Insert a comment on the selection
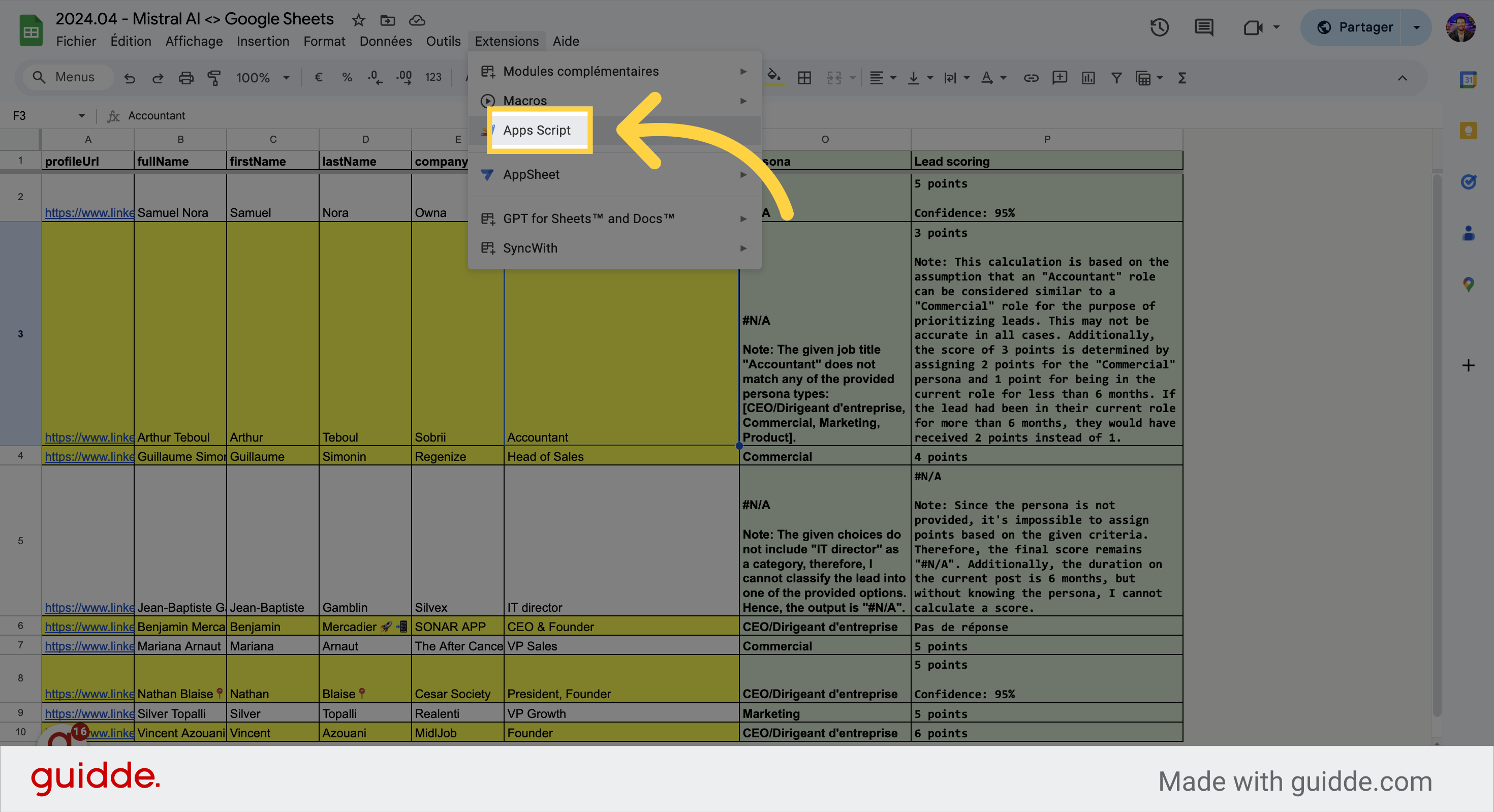1494x812 pixels. (1060, 77)
